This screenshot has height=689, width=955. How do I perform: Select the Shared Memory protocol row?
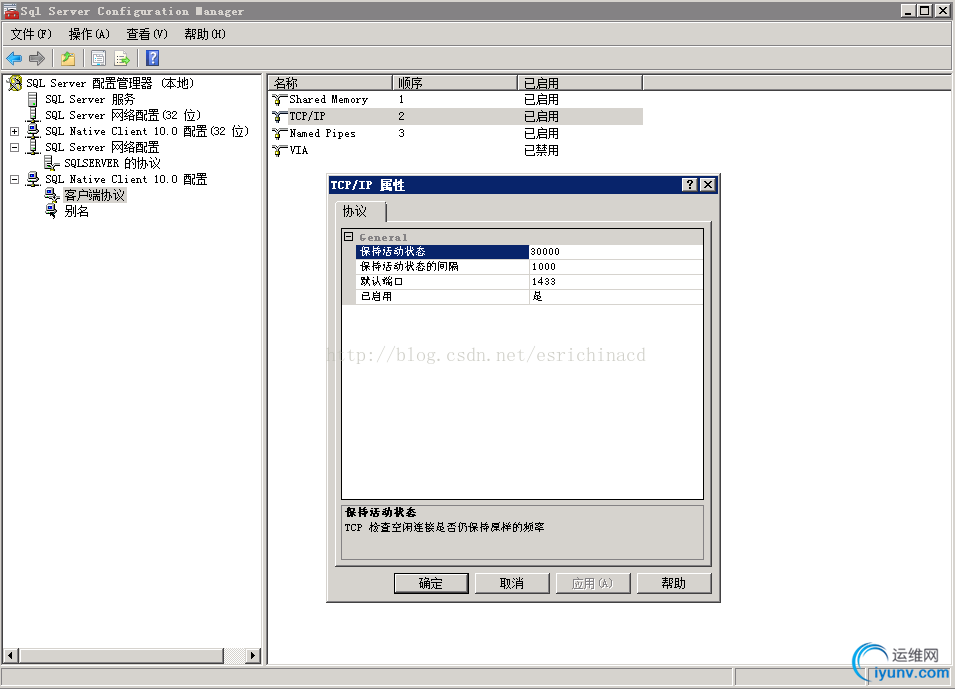(x=457, y=99)
